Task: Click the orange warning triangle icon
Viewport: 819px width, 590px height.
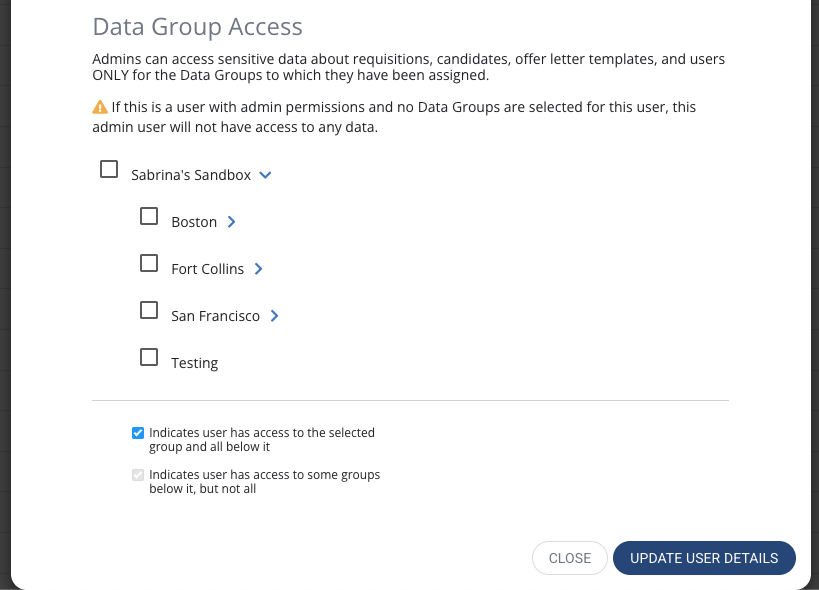Action: click(x=100, y=107)
